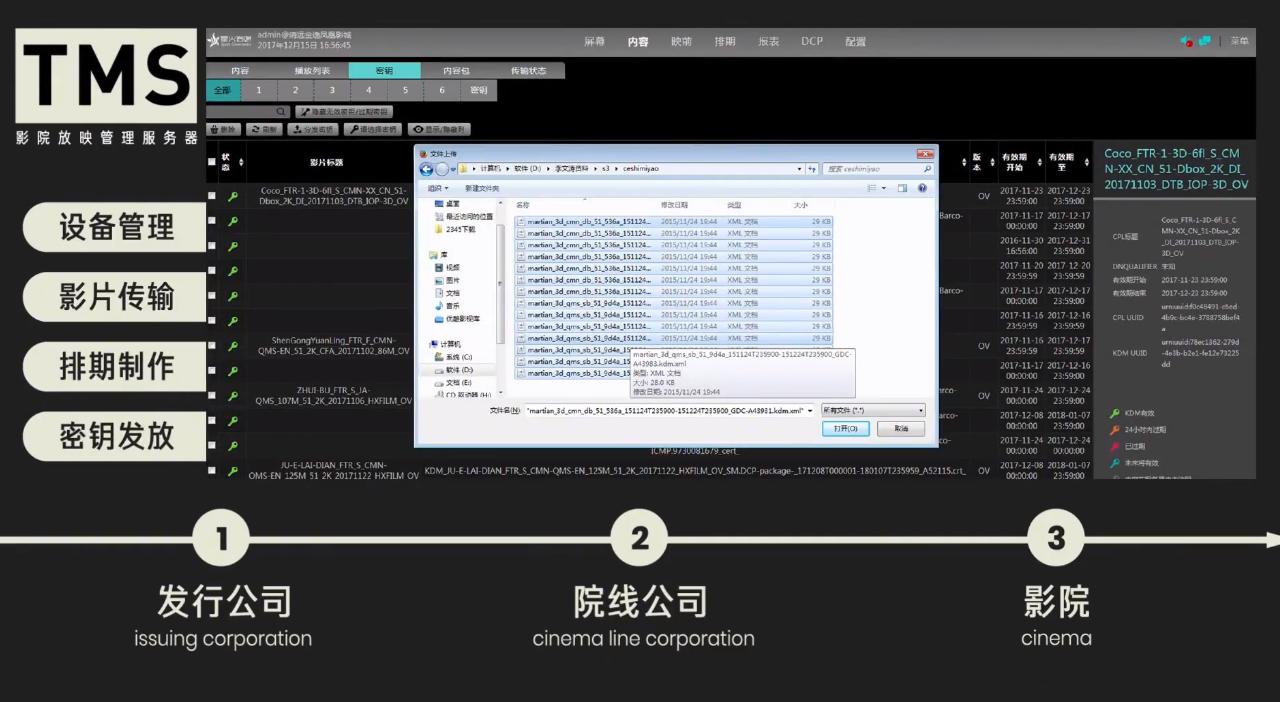Toggle 隐藏无效密钥/过期密钥 filter

point(345,111)
